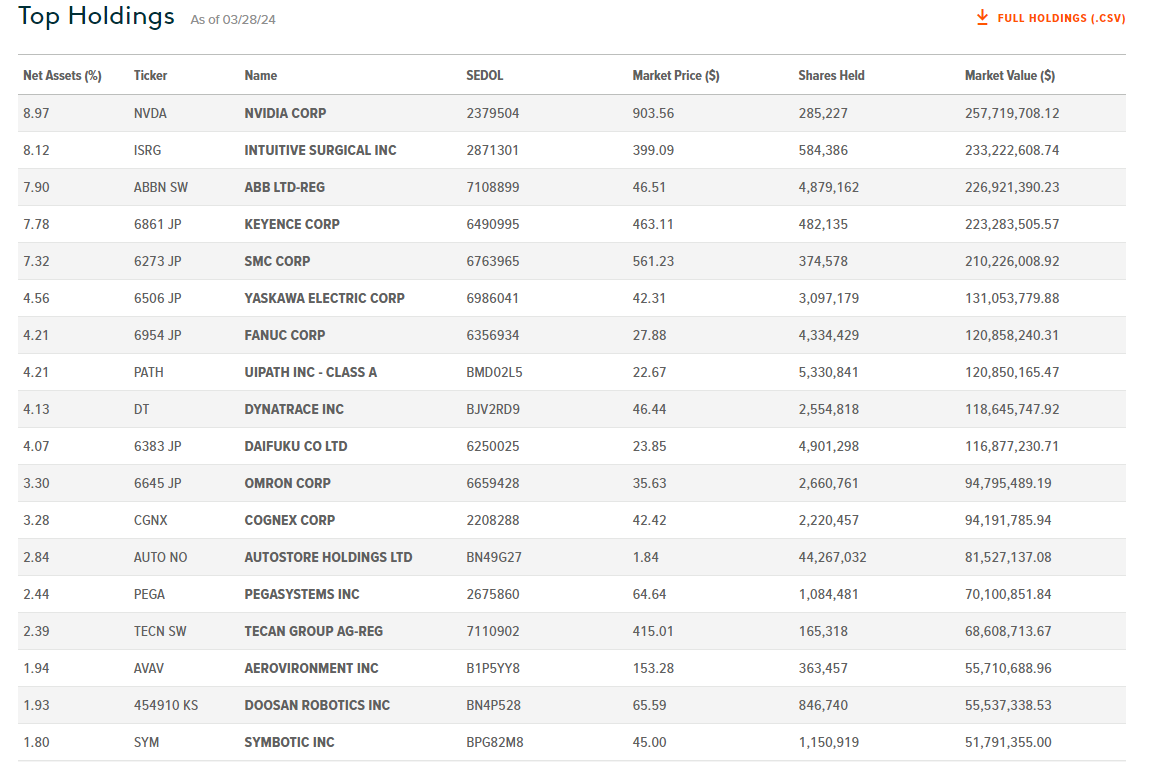Click SEDOL value BJV2RD9
The image size is (1157, 762).
(493, 409)
